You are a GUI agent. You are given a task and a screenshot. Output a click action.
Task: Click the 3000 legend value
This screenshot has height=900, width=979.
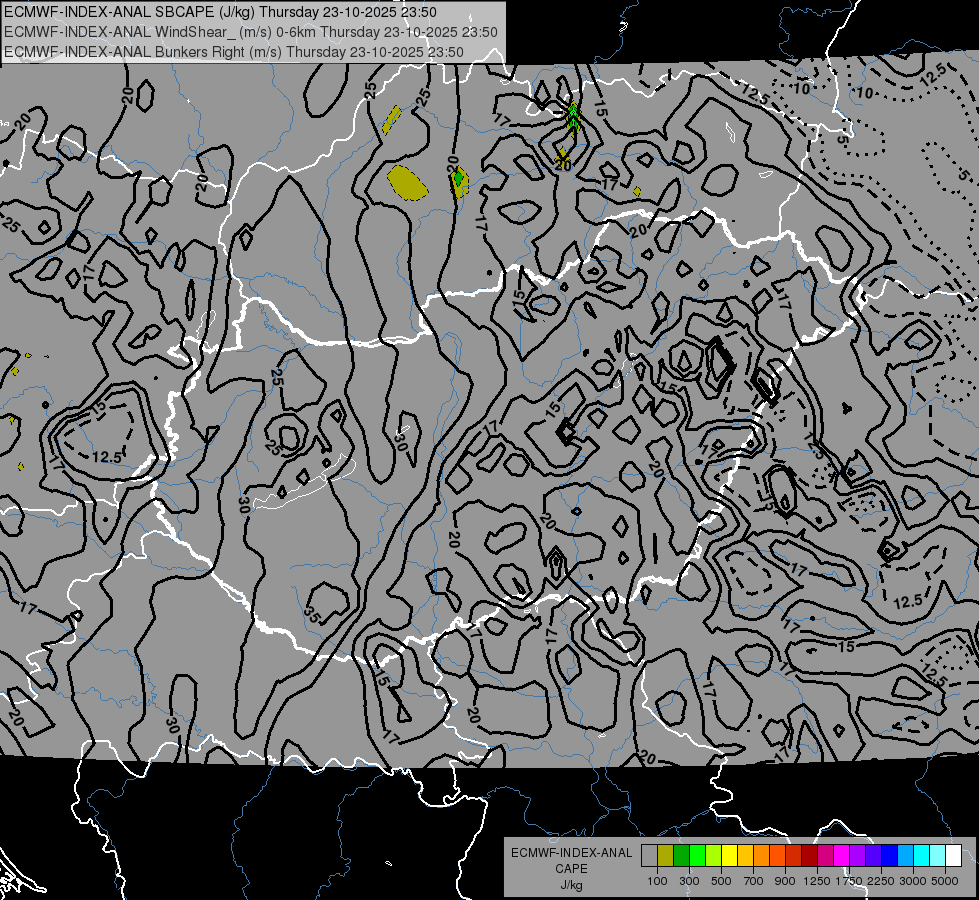click(913, 881)
